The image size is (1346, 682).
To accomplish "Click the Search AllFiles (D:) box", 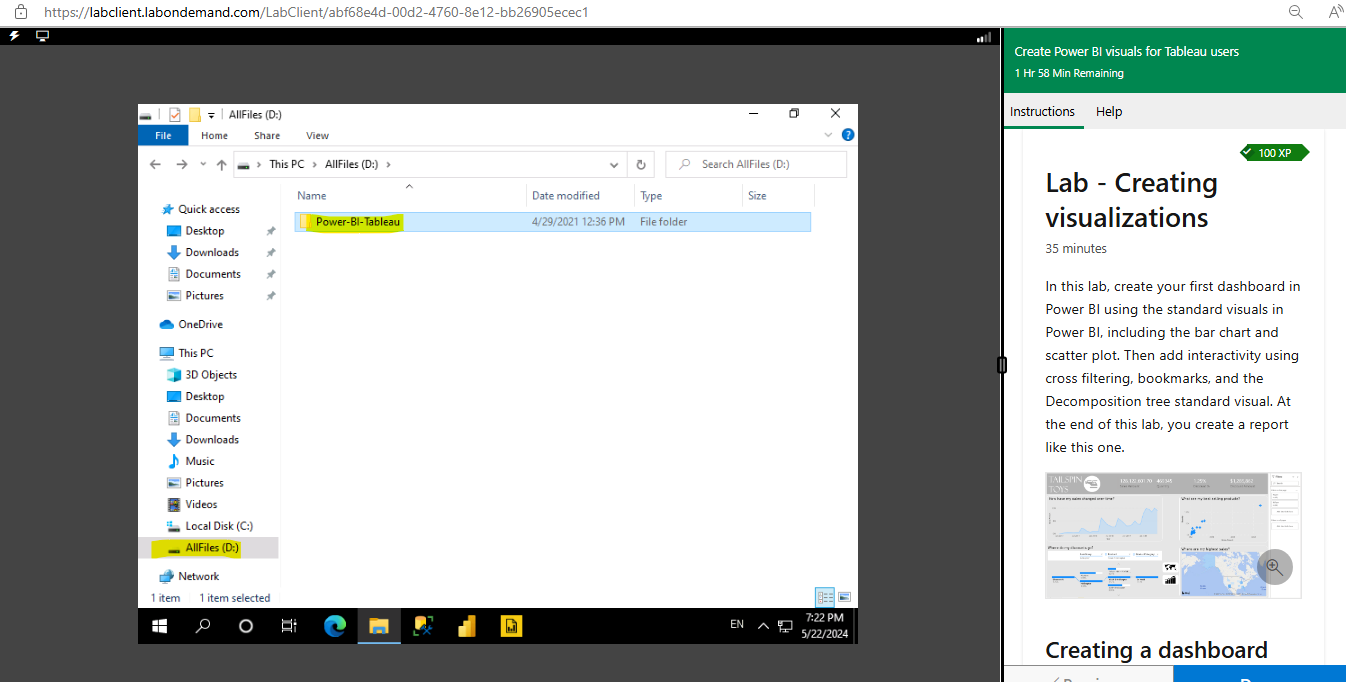I will click(756, 164).
